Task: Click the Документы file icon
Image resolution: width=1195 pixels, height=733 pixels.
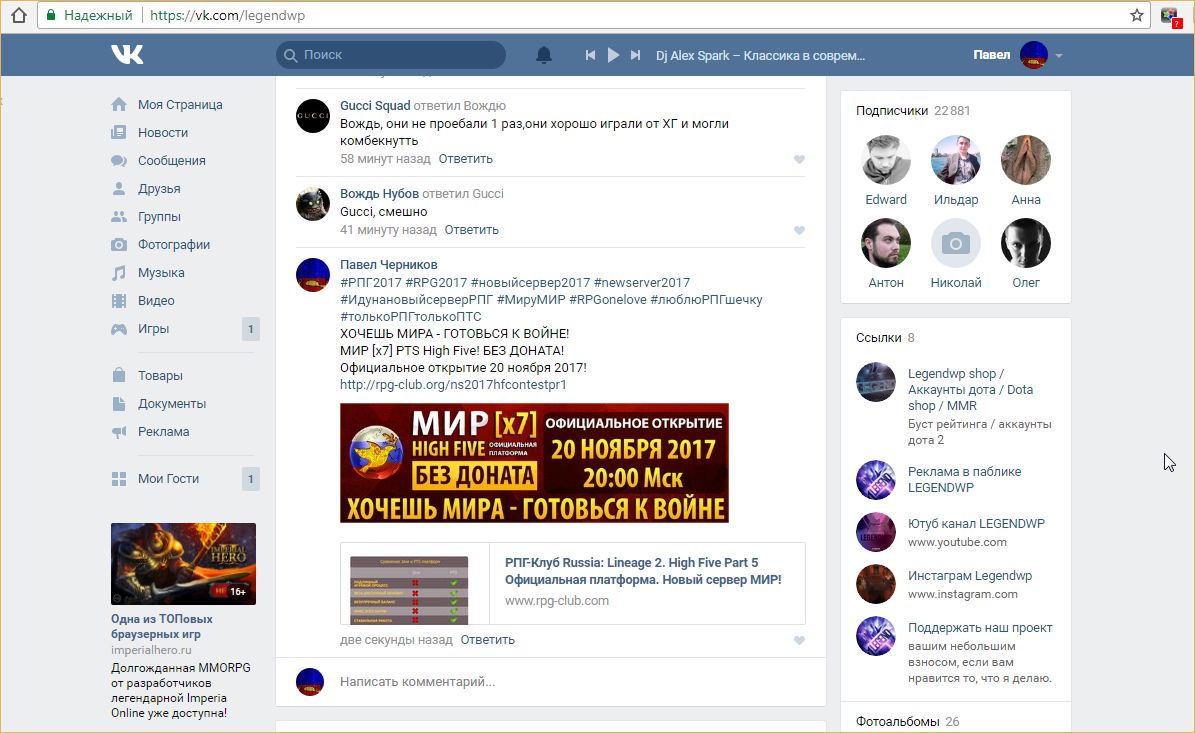Action: point(119,404)
